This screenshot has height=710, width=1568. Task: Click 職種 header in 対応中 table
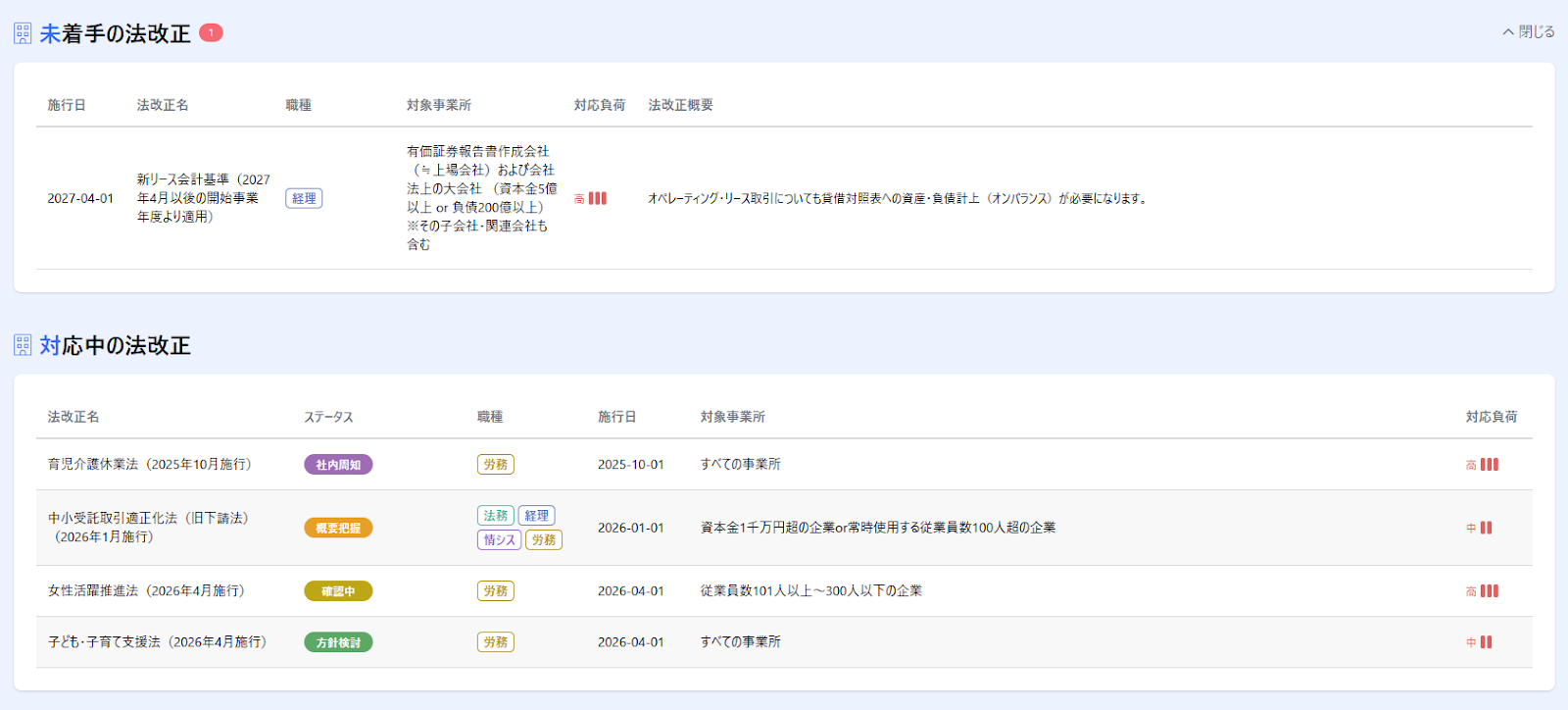tap(490, 417)
